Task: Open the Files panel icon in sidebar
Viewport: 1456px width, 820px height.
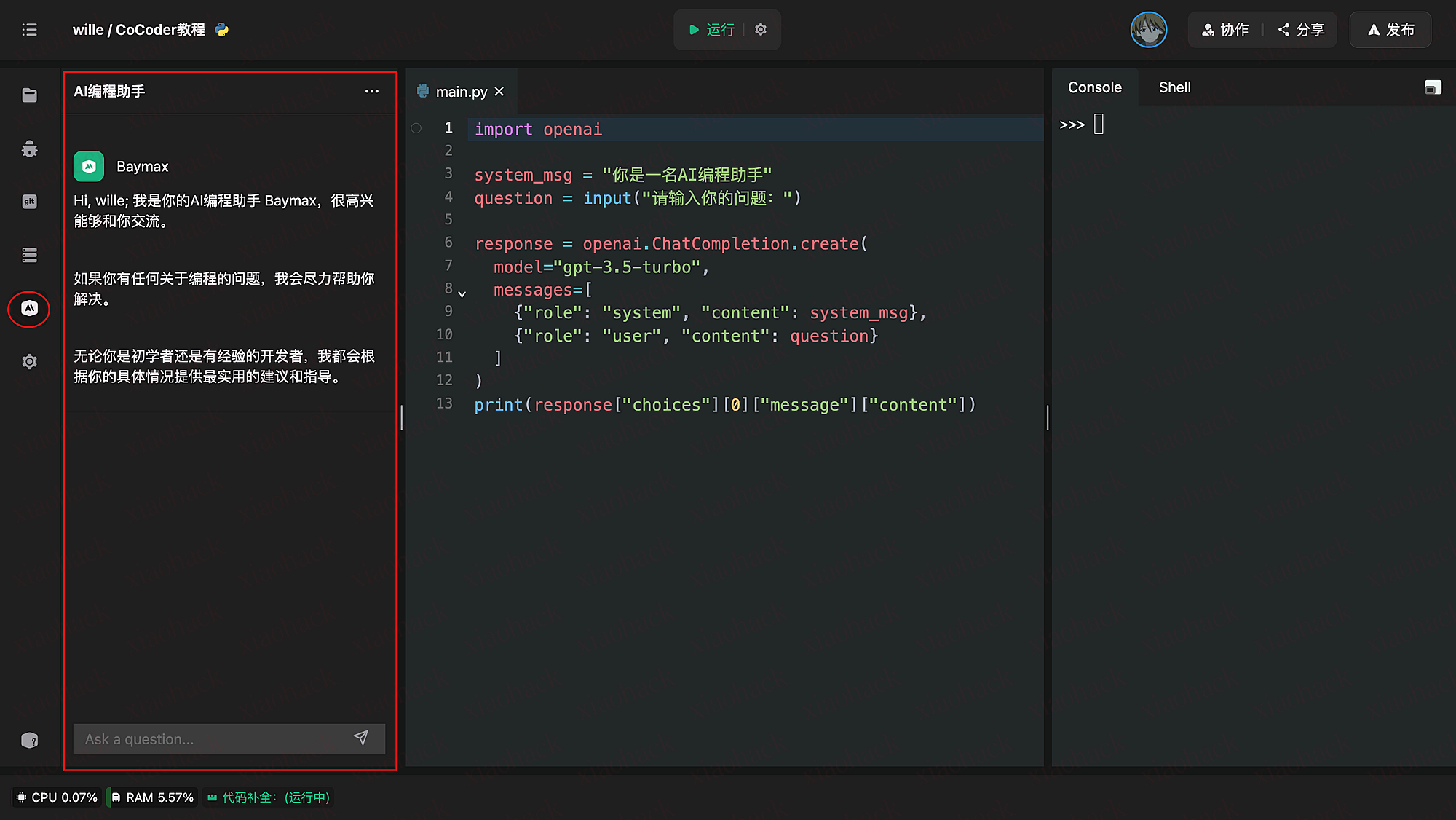Action: (x=29, y=95)
